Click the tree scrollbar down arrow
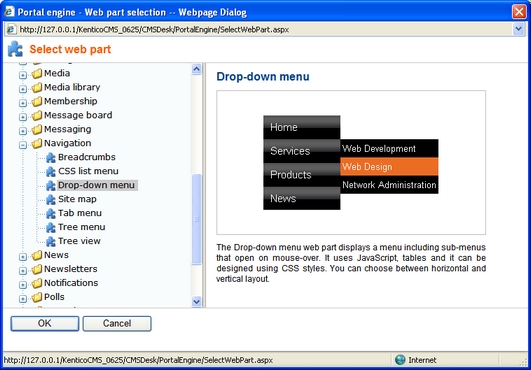 (196, 301)
